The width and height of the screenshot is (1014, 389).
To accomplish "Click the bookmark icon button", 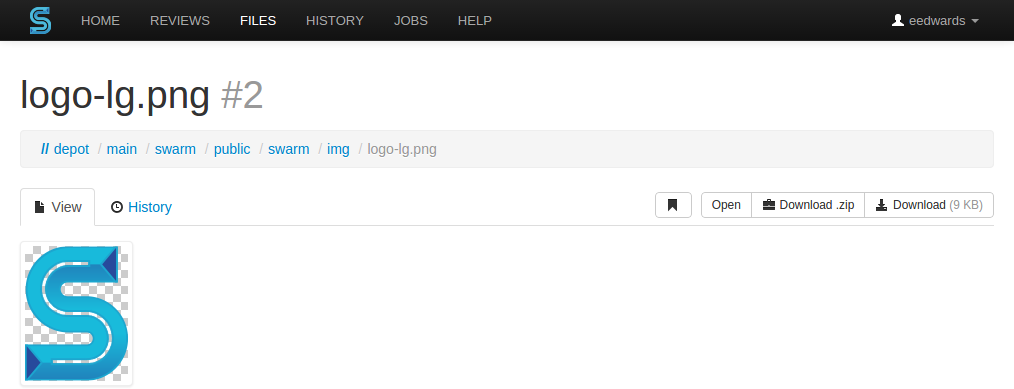I will (x=673, y=205).
